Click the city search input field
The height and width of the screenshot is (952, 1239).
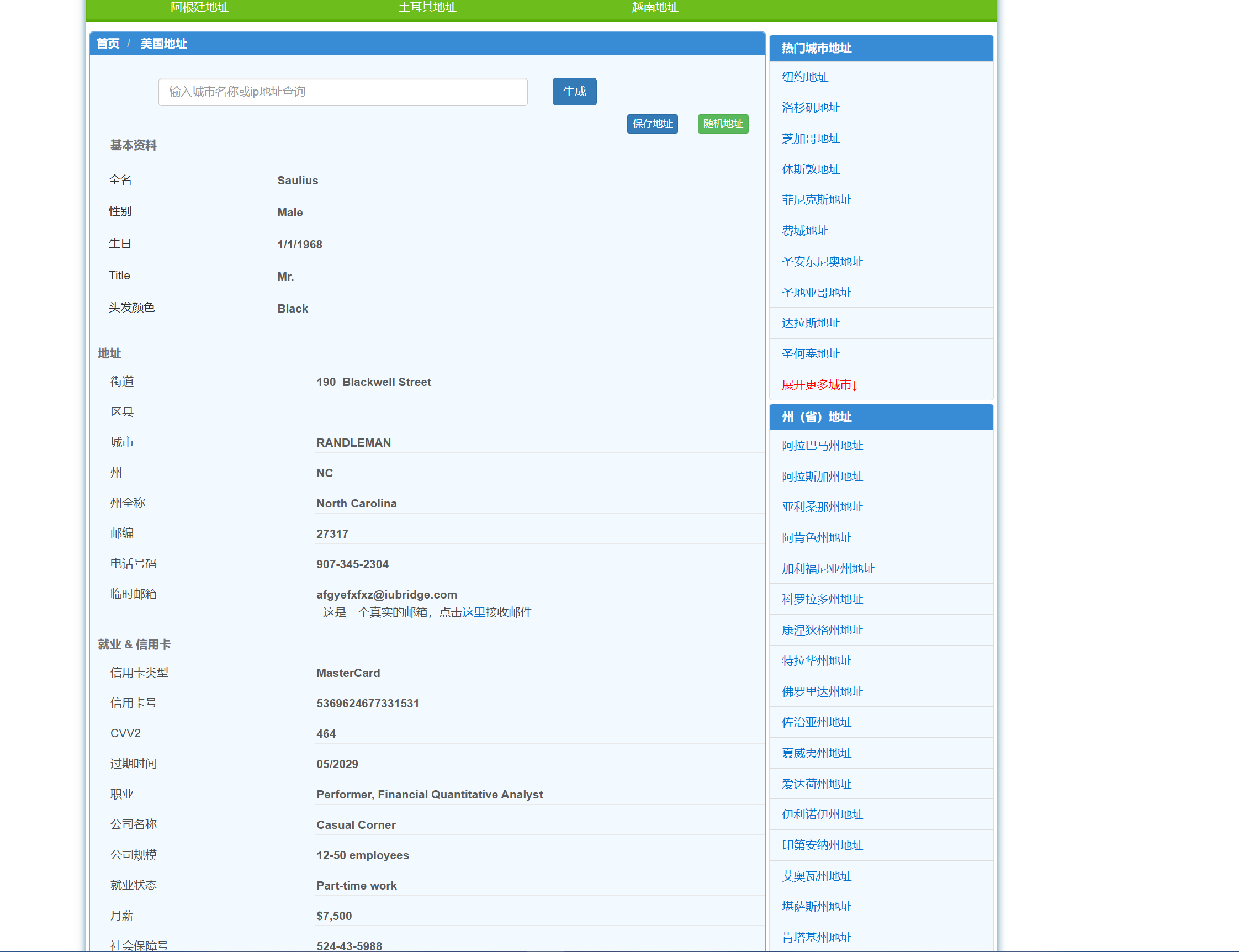[x=342, y=92]
